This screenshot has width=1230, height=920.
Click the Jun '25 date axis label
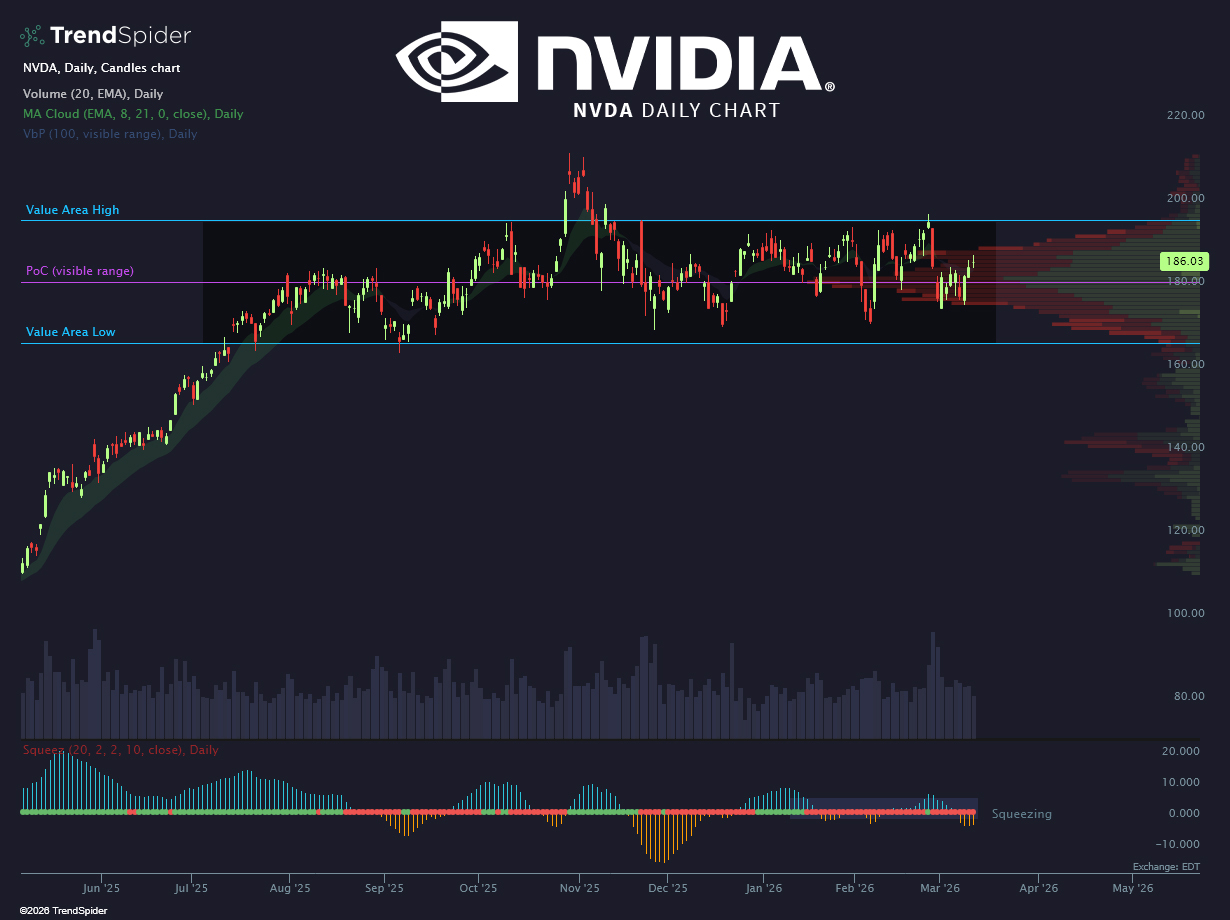(101, 887)
